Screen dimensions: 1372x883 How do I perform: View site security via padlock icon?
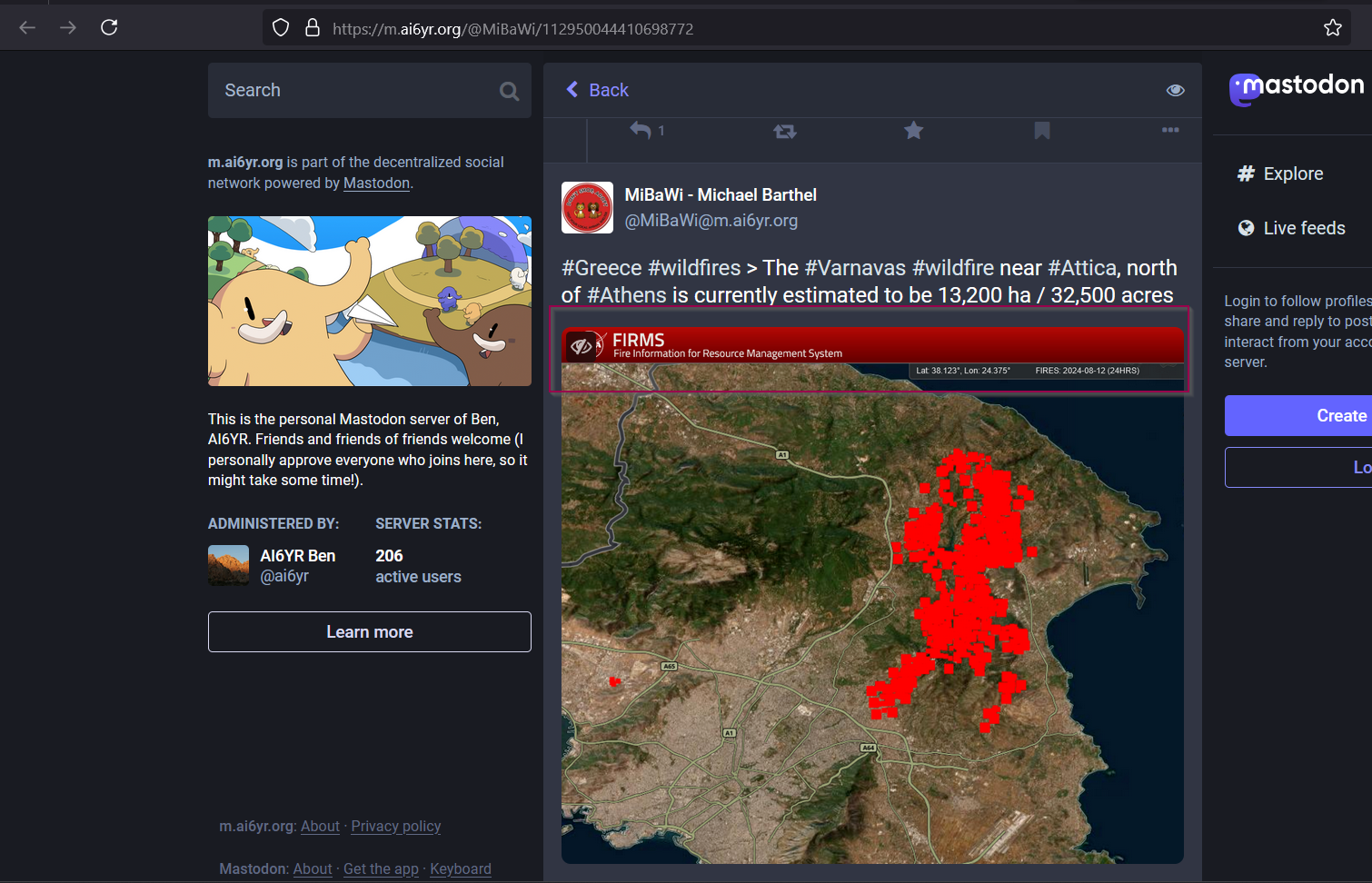tap(313, 28)
